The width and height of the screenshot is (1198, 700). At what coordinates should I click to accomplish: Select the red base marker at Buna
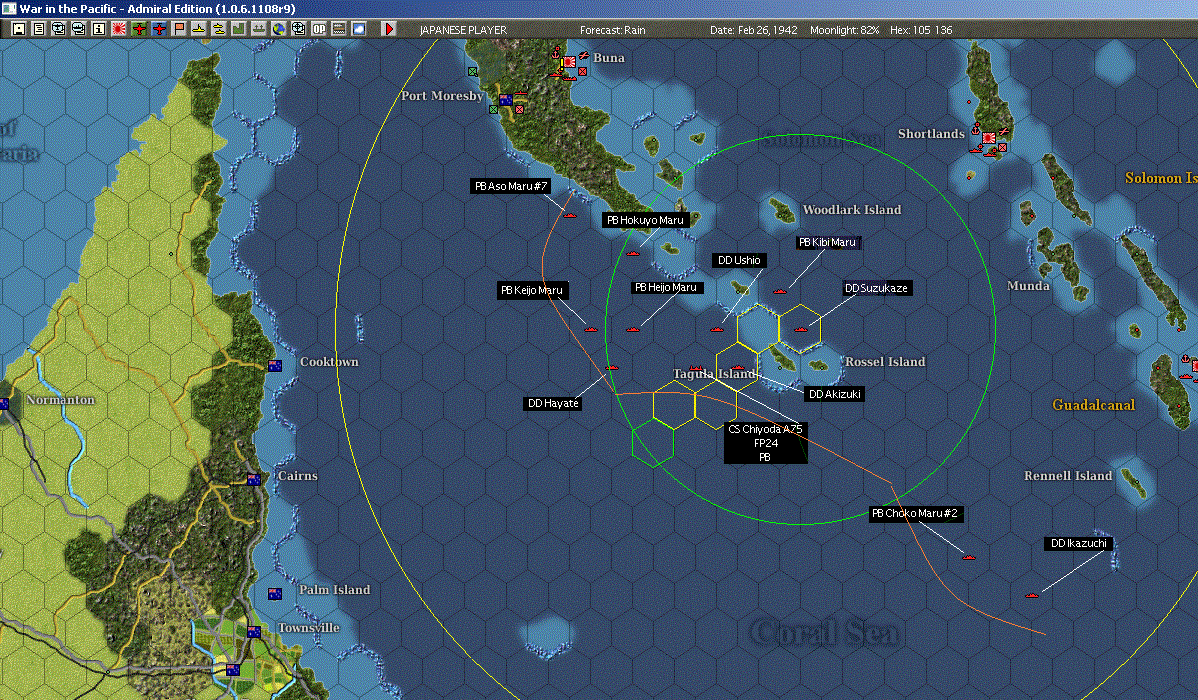click(569, 62)
